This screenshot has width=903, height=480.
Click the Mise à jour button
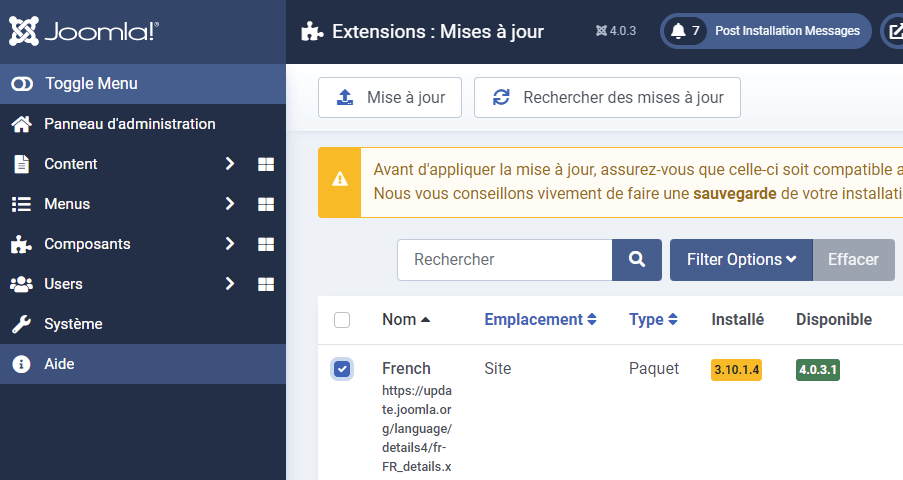[390, 97]
